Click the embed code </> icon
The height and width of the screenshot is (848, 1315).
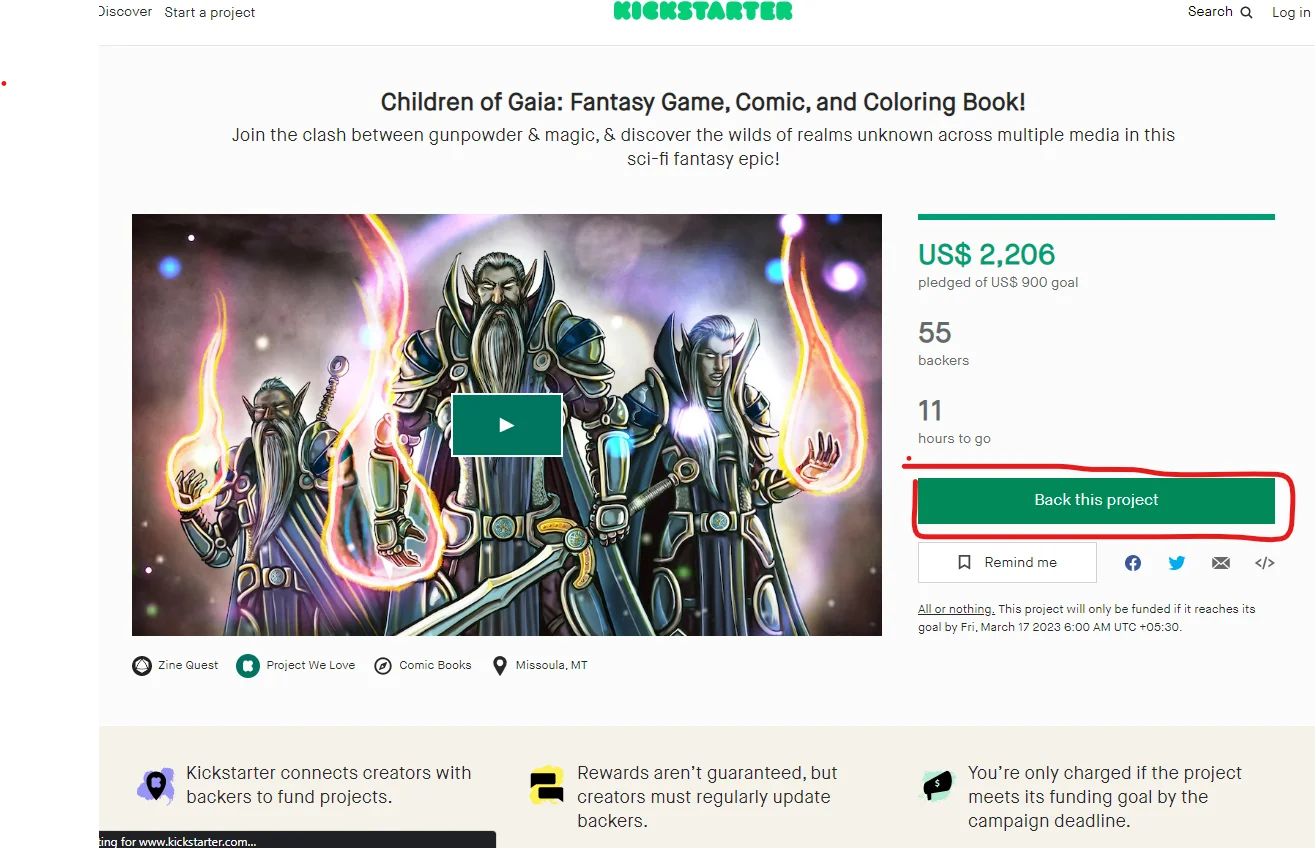1264,563
